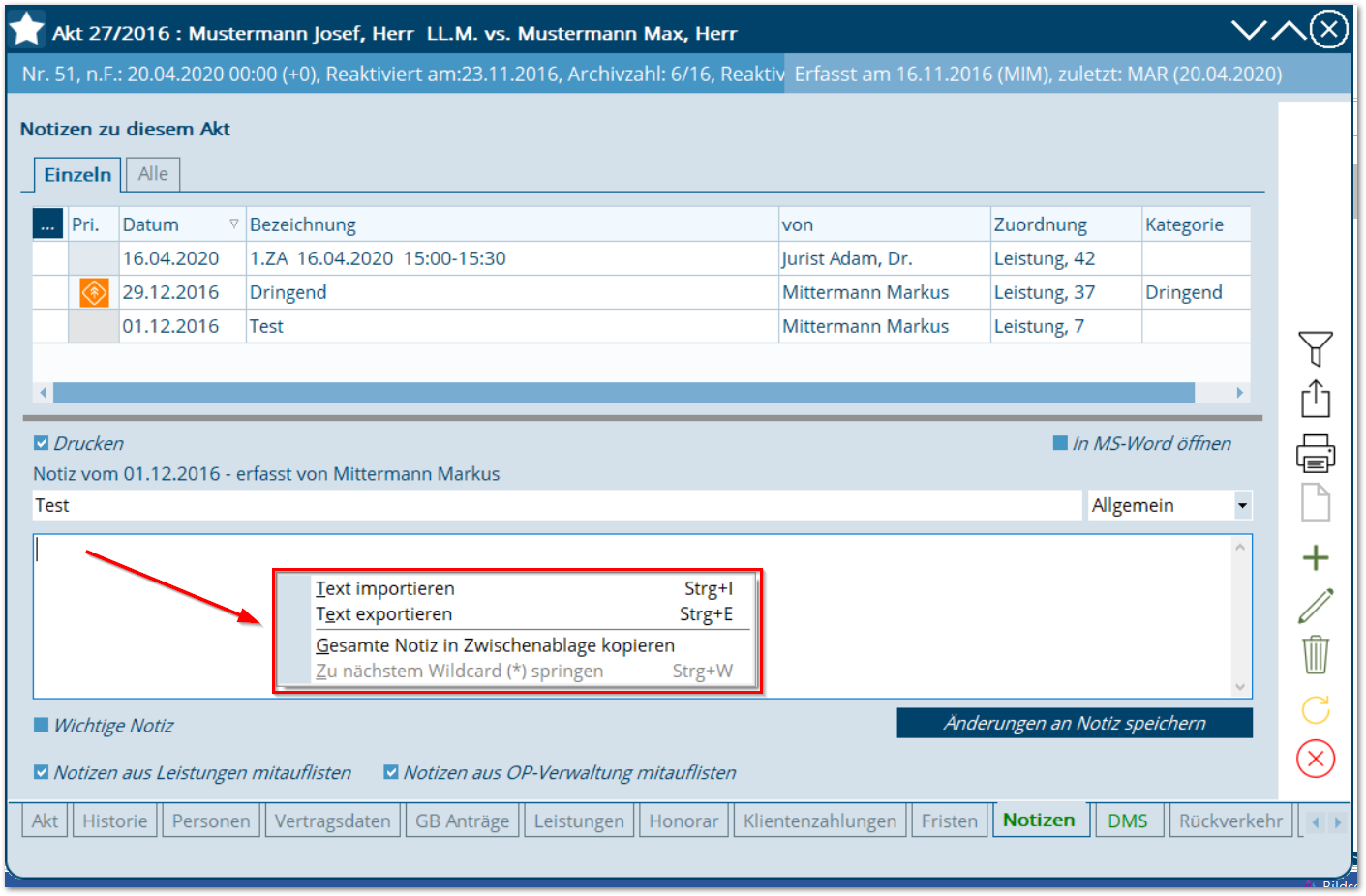
Task: Click the von column header
Action: coord(885,224)
